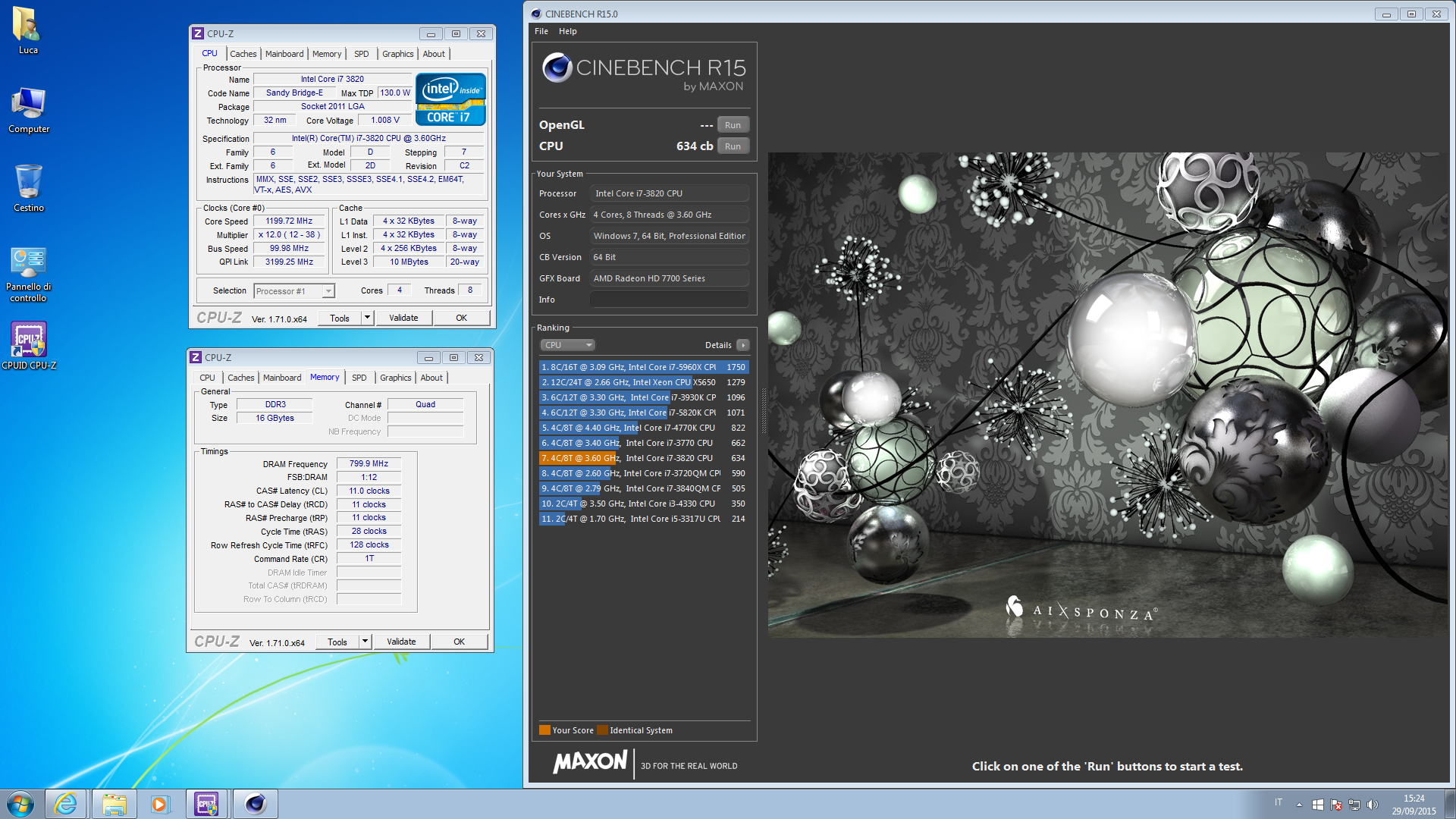
Task: Open the Cestino recycle bin icon
Action: coord(28,189)
